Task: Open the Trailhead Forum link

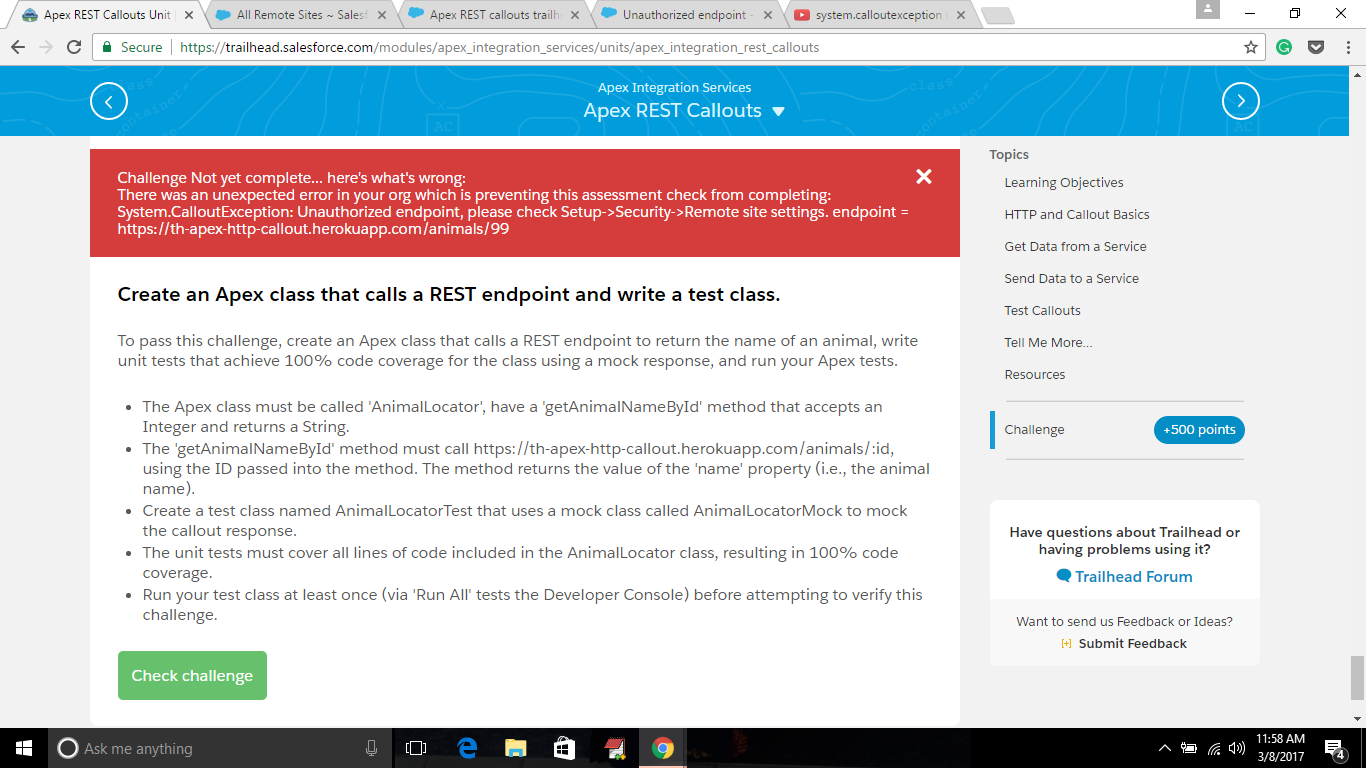Action: [1124, 576]
